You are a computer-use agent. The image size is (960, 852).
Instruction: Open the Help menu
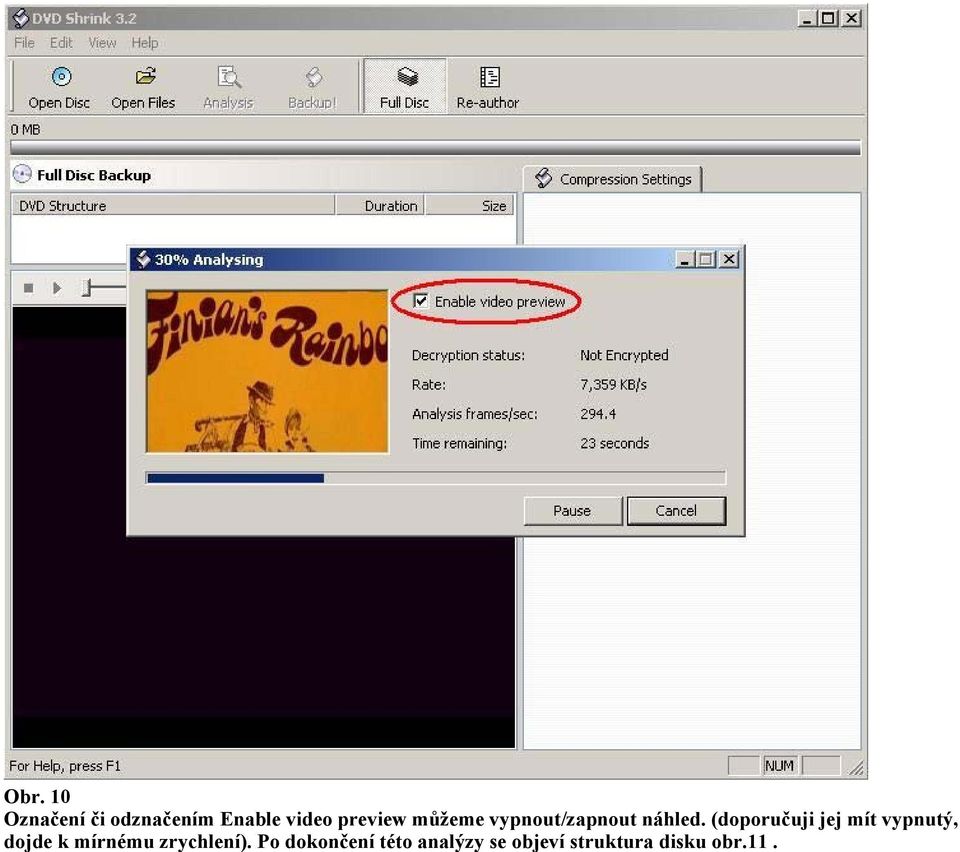click(144, 43)
